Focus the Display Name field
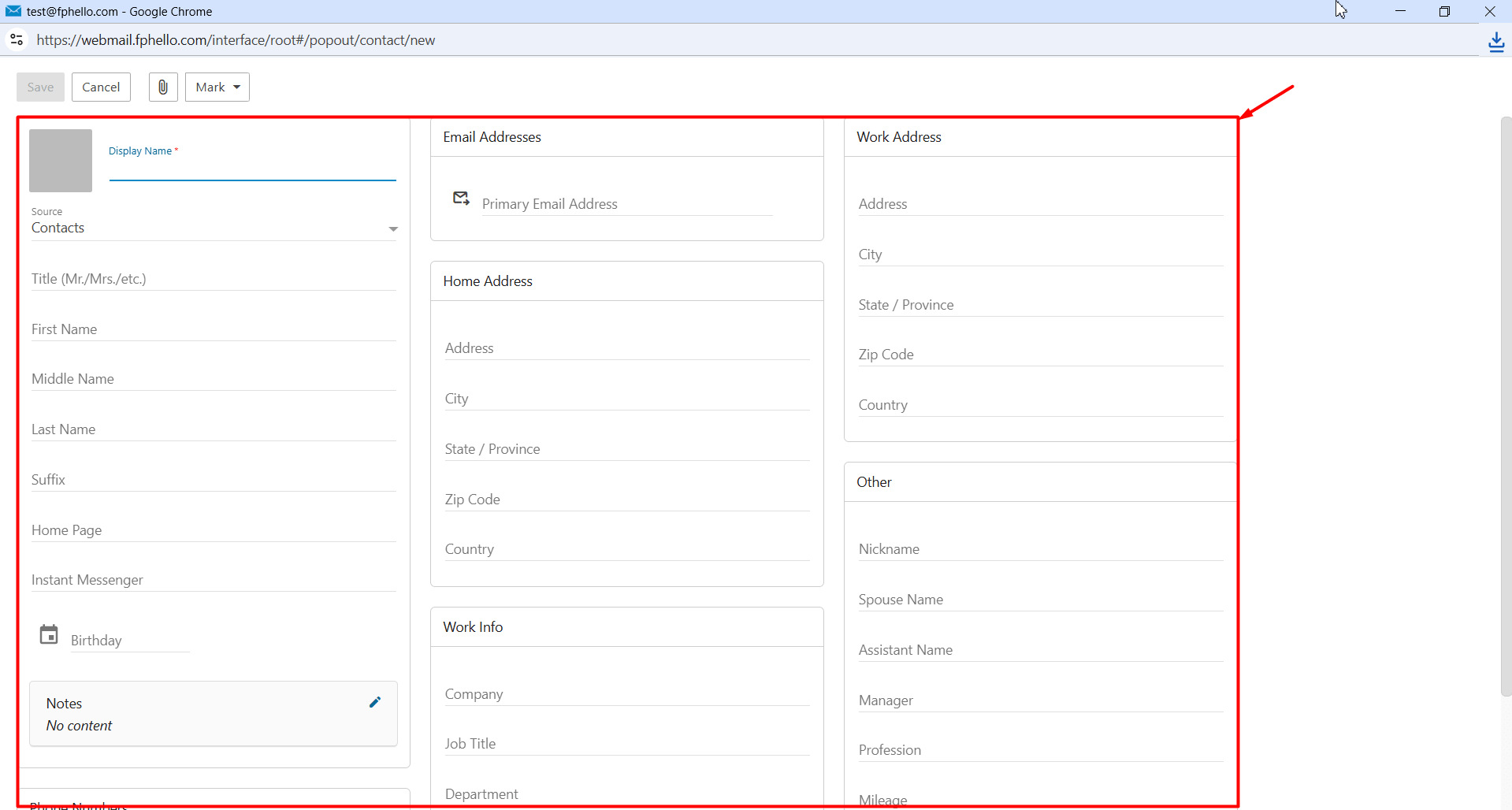 tap(252, 169)
